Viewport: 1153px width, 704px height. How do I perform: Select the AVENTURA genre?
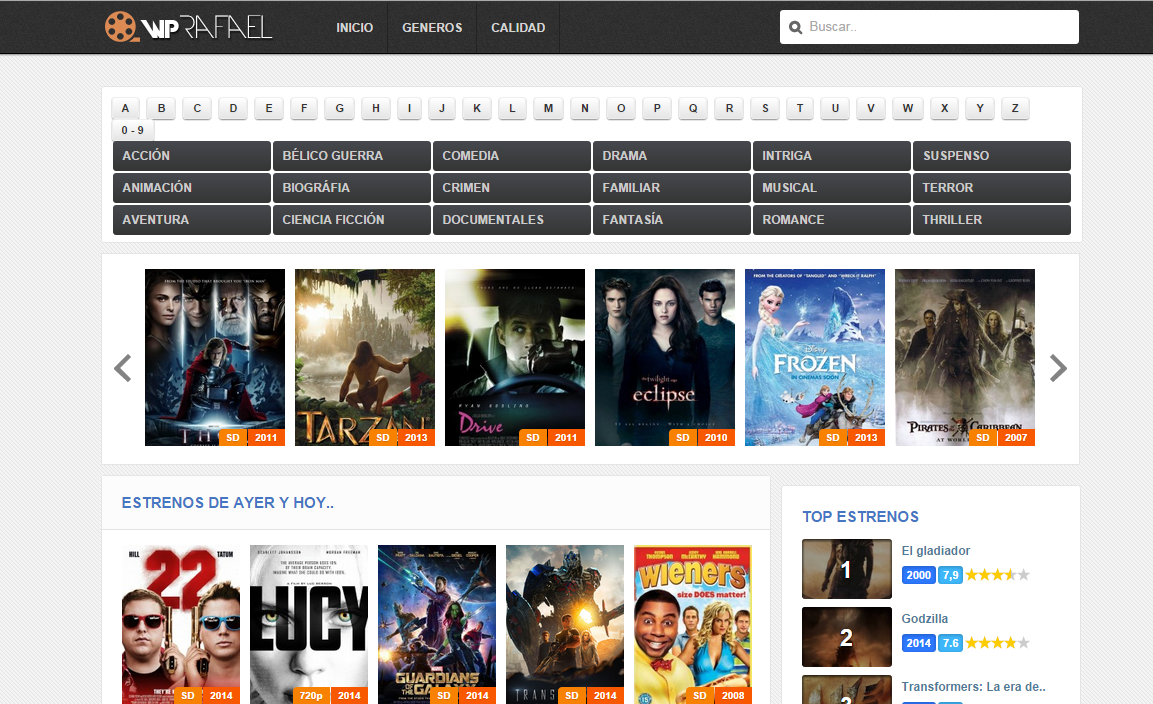point(191,220)
